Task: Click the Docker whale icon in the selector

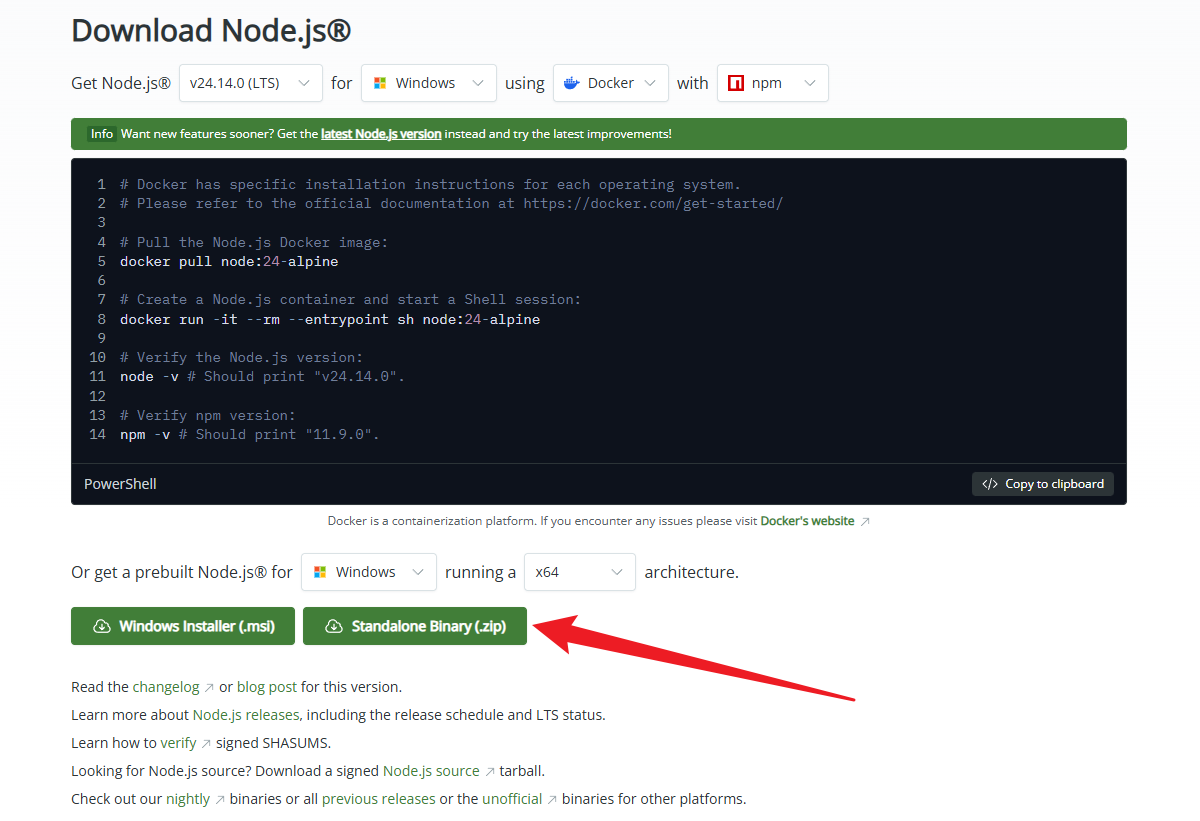Action: coord(572,83)
